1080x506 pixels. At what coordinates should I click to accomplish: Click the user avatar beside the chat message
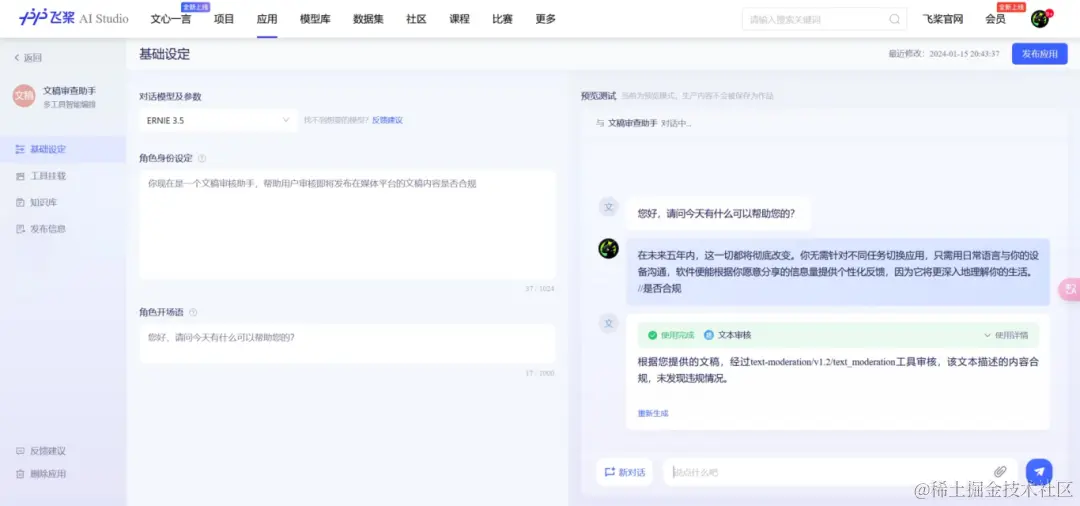(608, 249)
